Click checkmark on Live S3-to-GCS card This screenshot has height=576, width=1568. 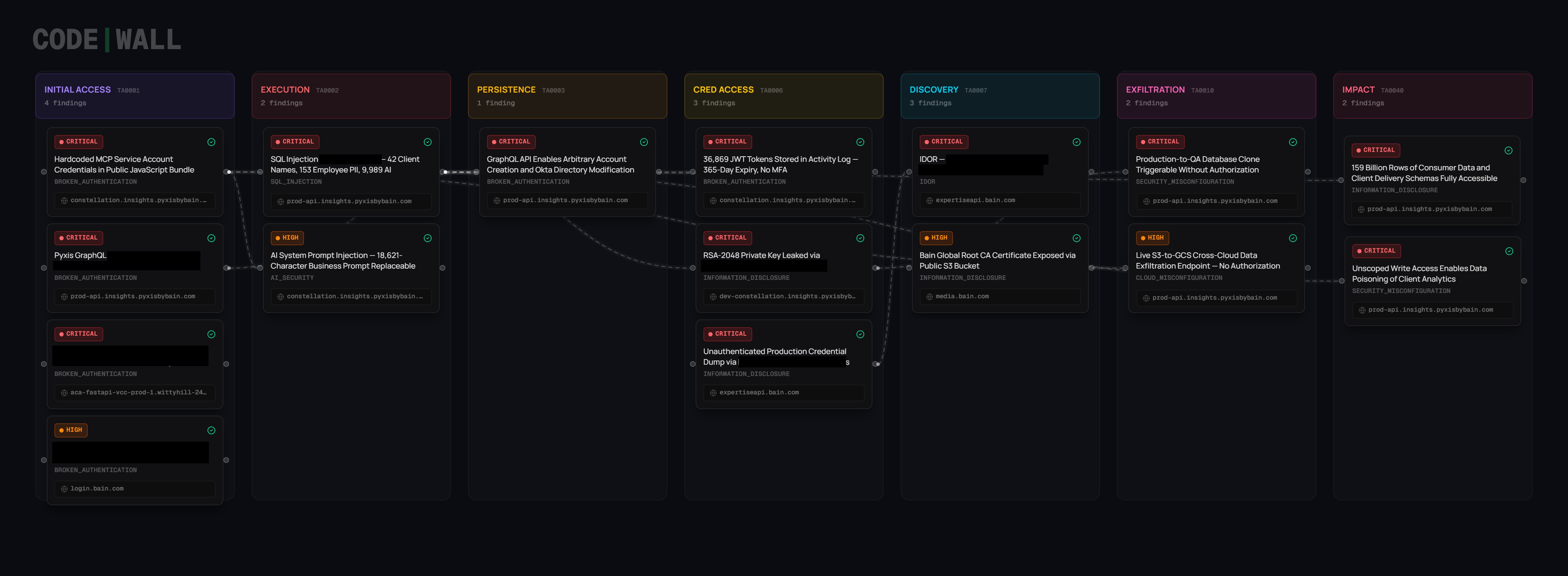coord(1292,239)
